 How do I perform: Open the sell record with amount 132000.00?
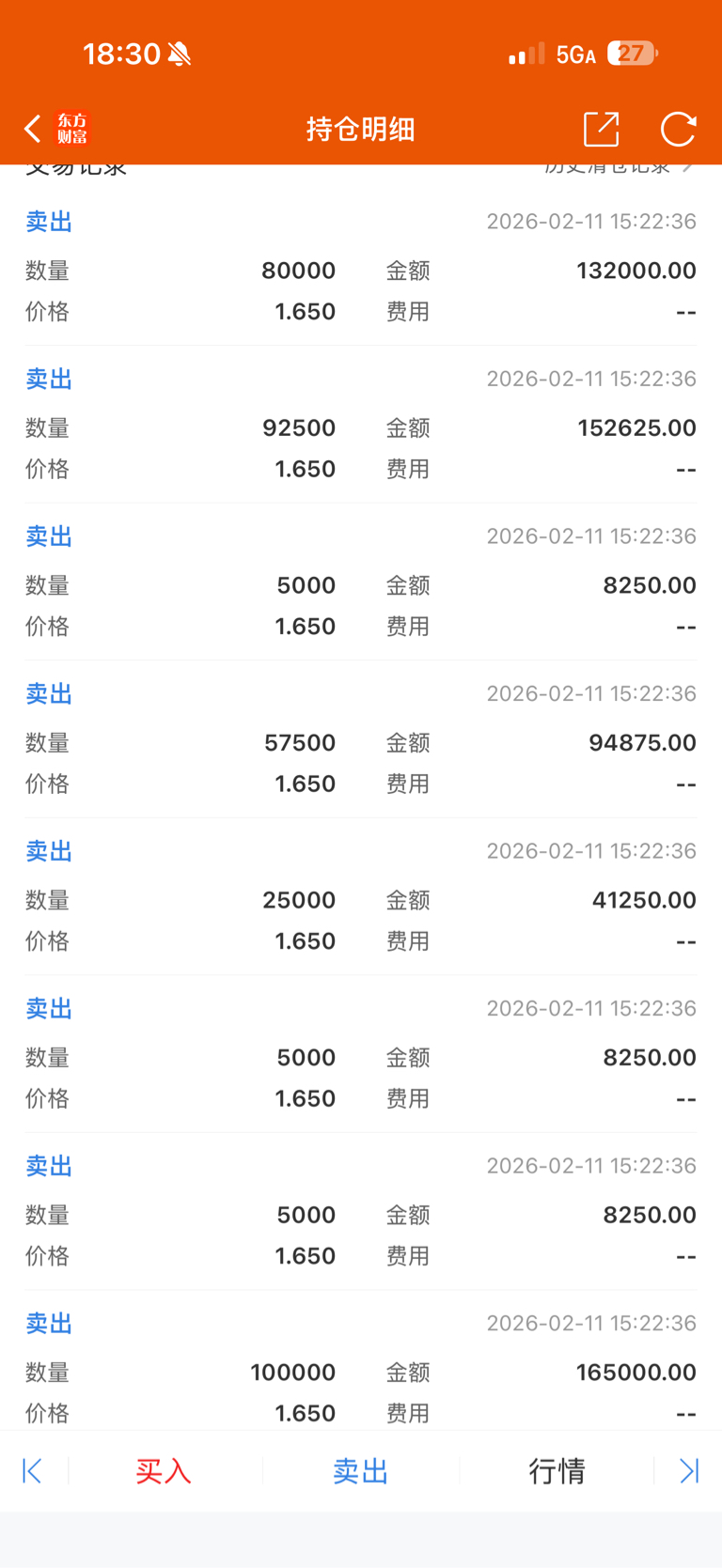[361, 271]
